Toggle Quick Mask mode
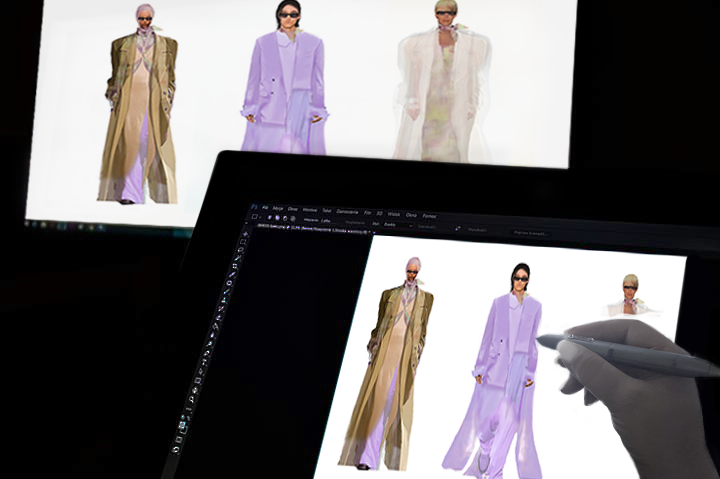Image resolution: width=720 pixels, height=479 pixels. [x=179, y=439]
